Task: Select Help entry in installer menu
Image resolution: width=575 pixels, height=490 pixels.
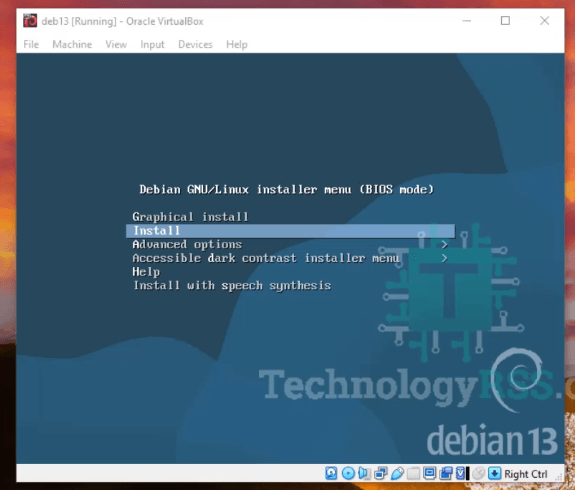Action: [x=146, y=272]
